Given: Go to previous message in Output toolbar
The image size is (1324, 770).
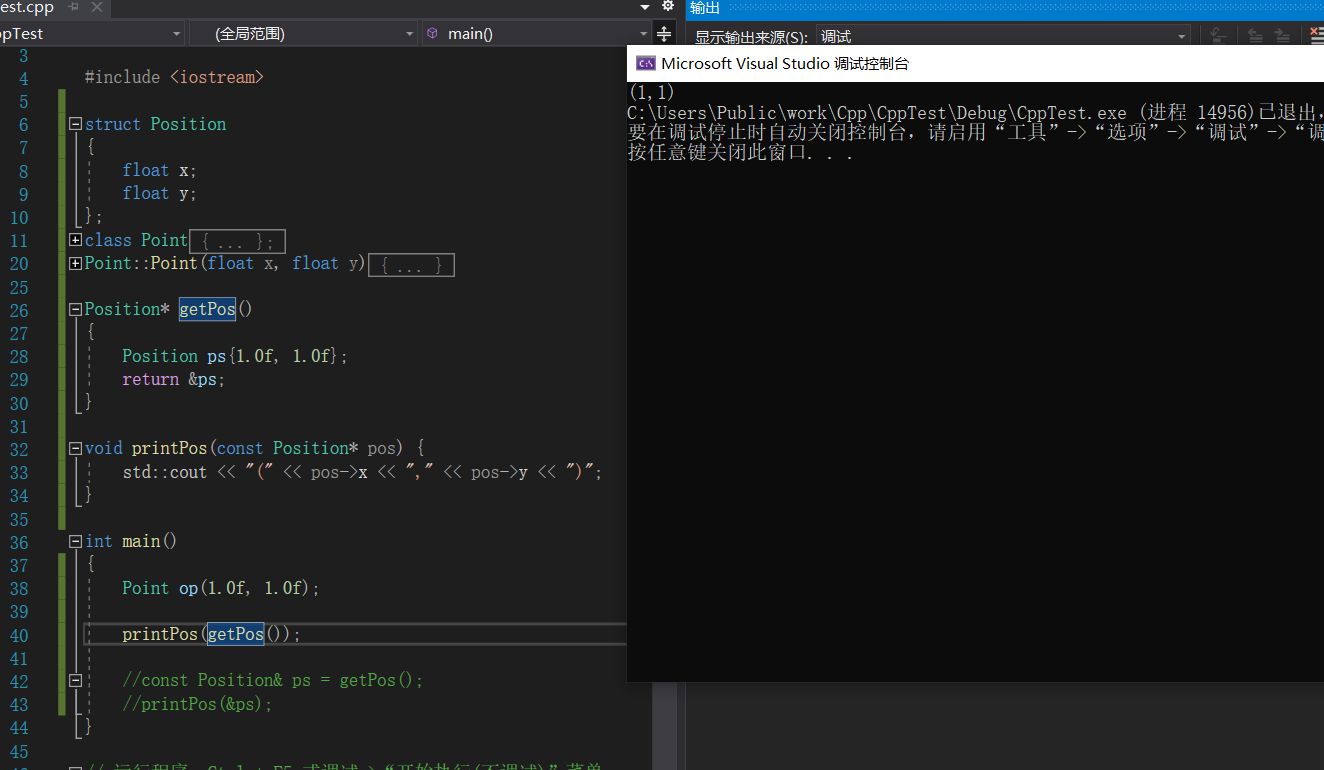Looking at the screenshot, I should pyautogui.click(x=1255, y=36).
